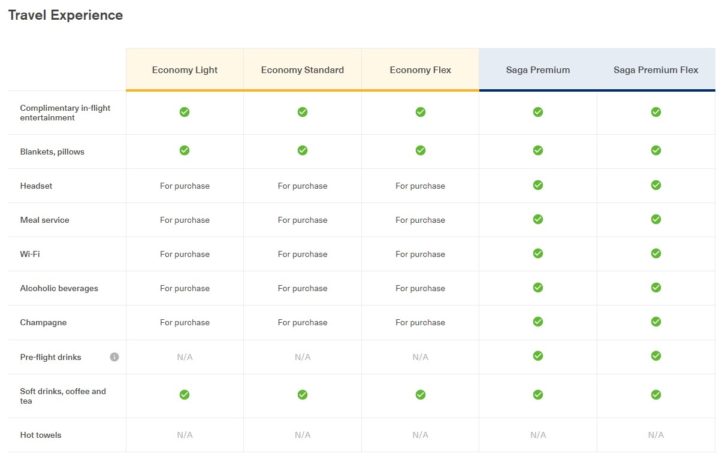Click the Wi-Fi row label
This screenshot has width=728, height=463.
click(30, 254)
